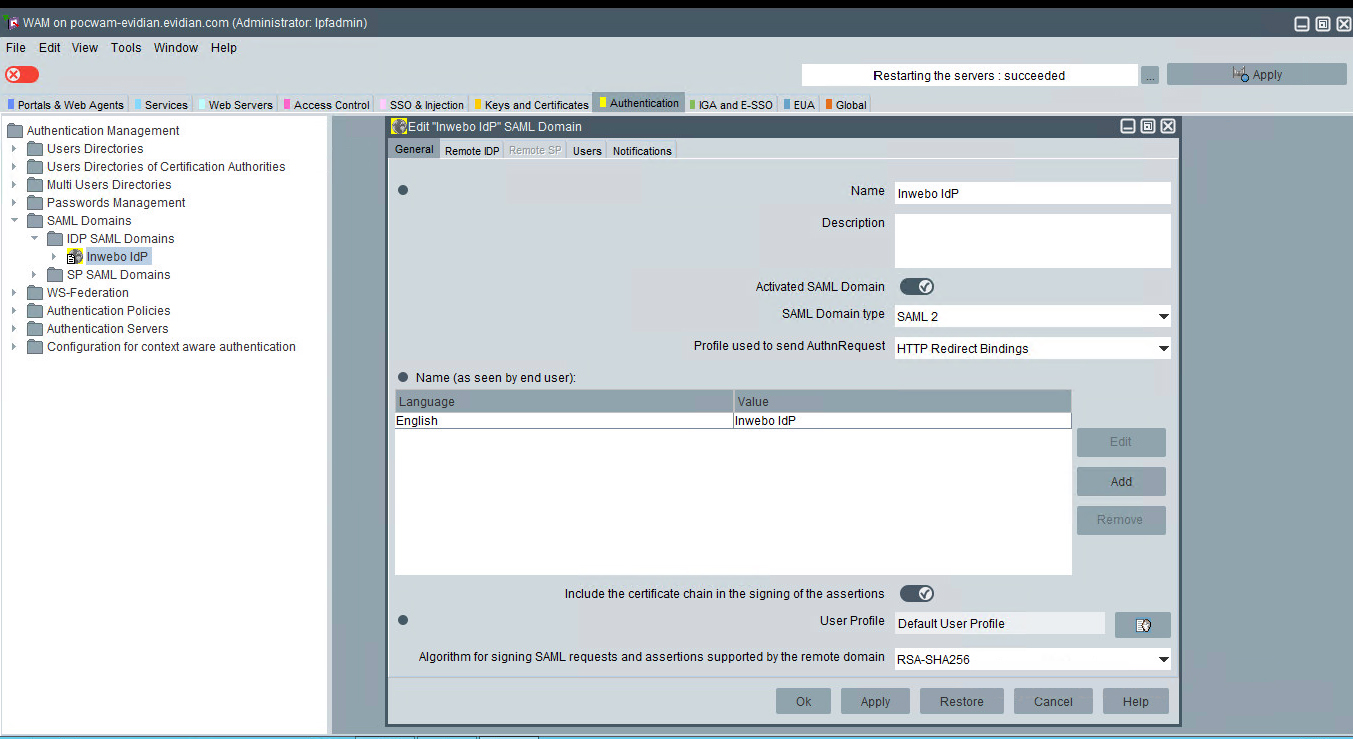Click the red stop icon in the toolbar
Image resolution: width=1353 pixels, height=739 pixels.
tap(21, 75)
